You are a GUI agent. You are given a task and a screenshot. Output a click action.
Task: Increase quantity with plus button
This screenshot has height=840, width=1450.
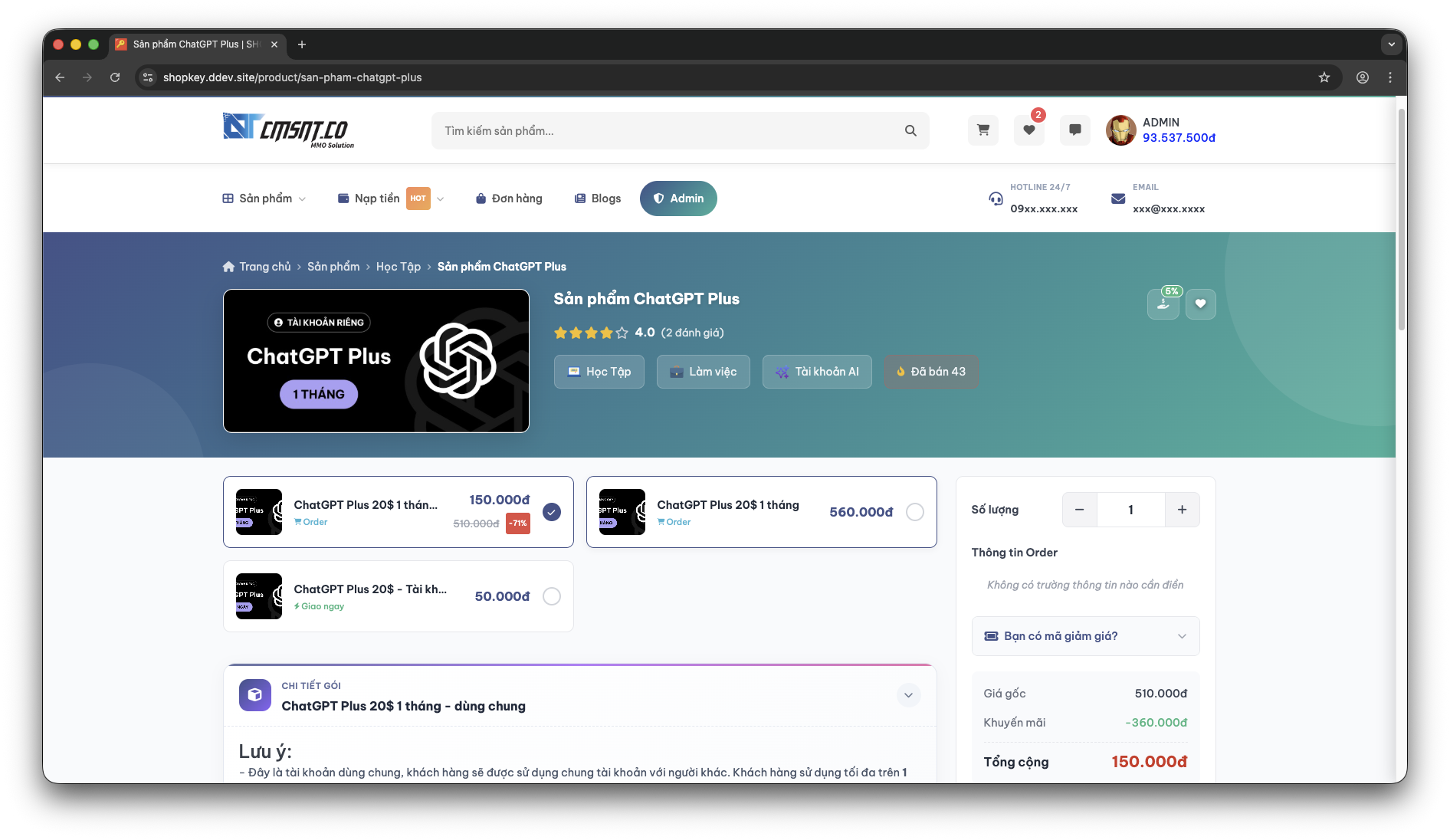coord(1182,510)
